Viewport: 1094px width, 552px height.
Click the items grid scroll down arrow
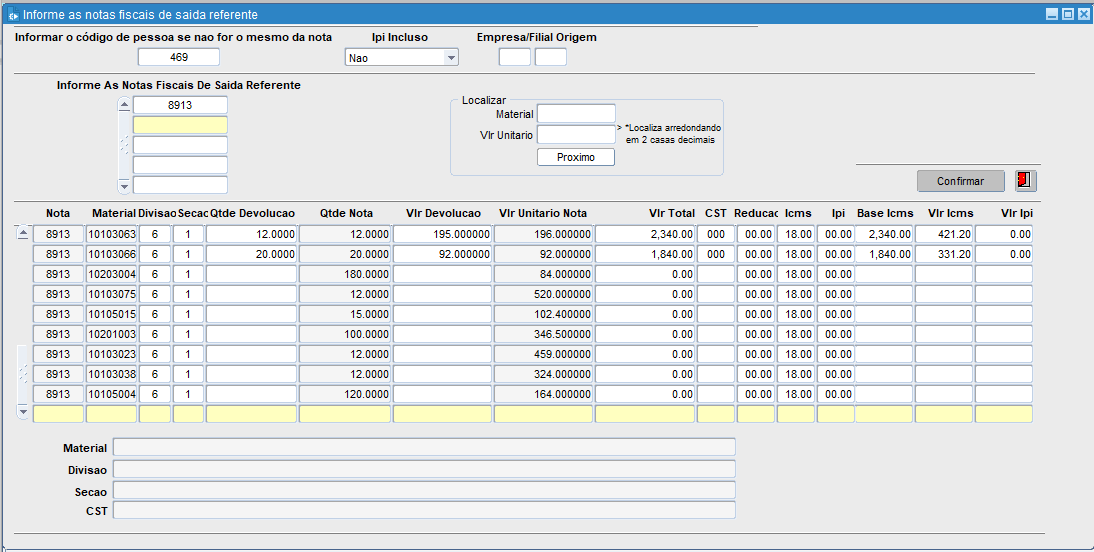(23, 412)
